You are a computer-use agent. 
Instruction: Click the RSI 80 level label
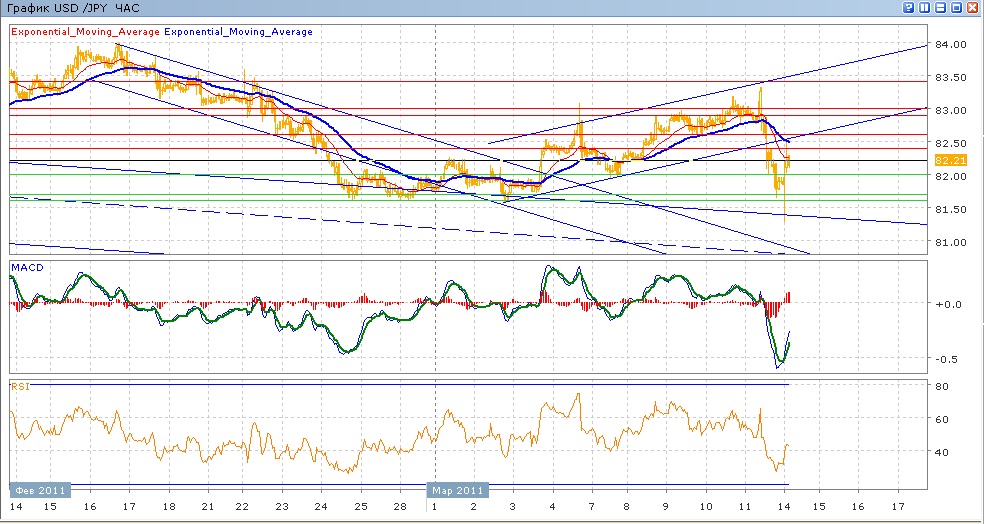coord(941,386)
